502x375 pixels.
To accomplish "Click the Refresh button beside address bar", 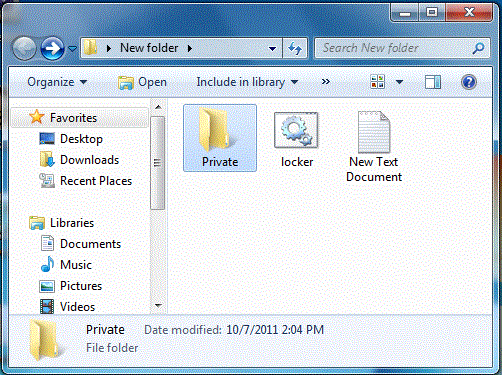I will point(295,49).
